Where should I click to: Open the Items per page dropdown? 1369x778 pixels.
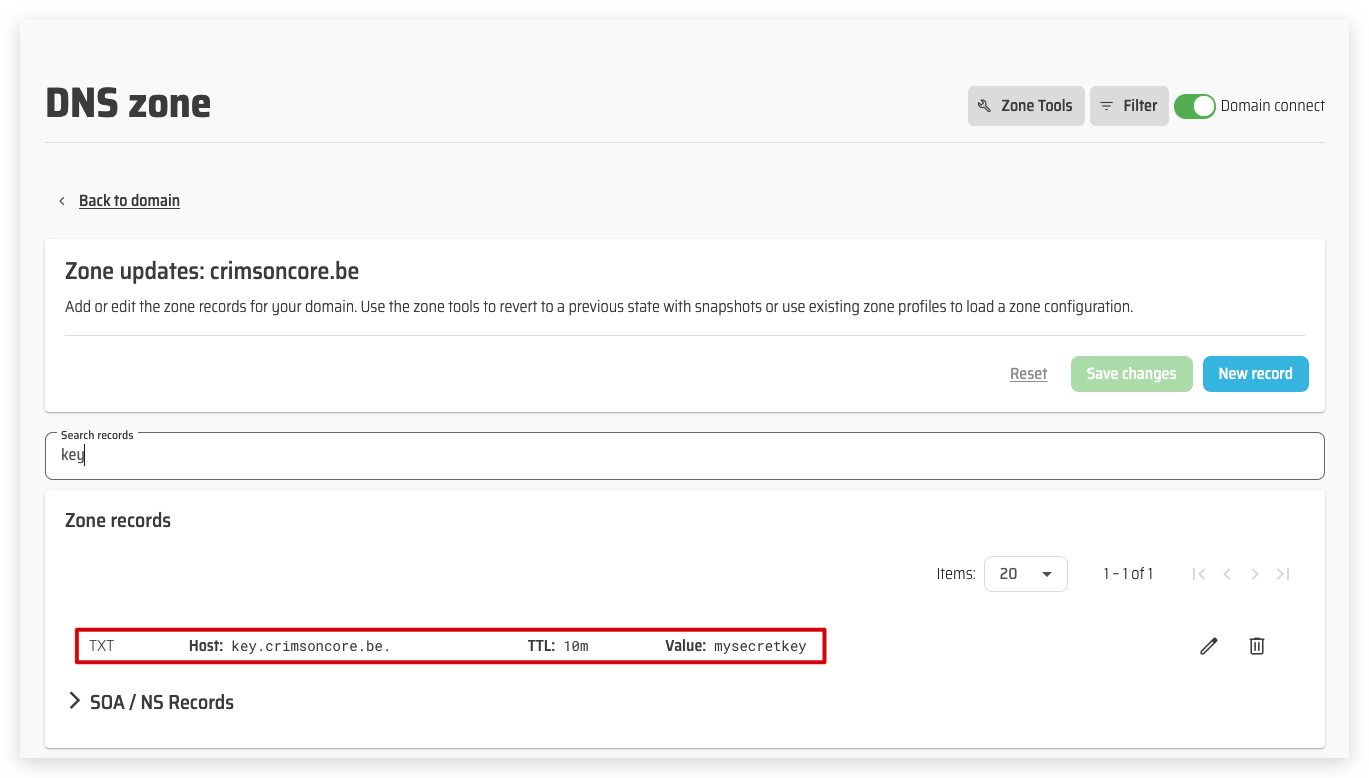tap(1026, 574)
